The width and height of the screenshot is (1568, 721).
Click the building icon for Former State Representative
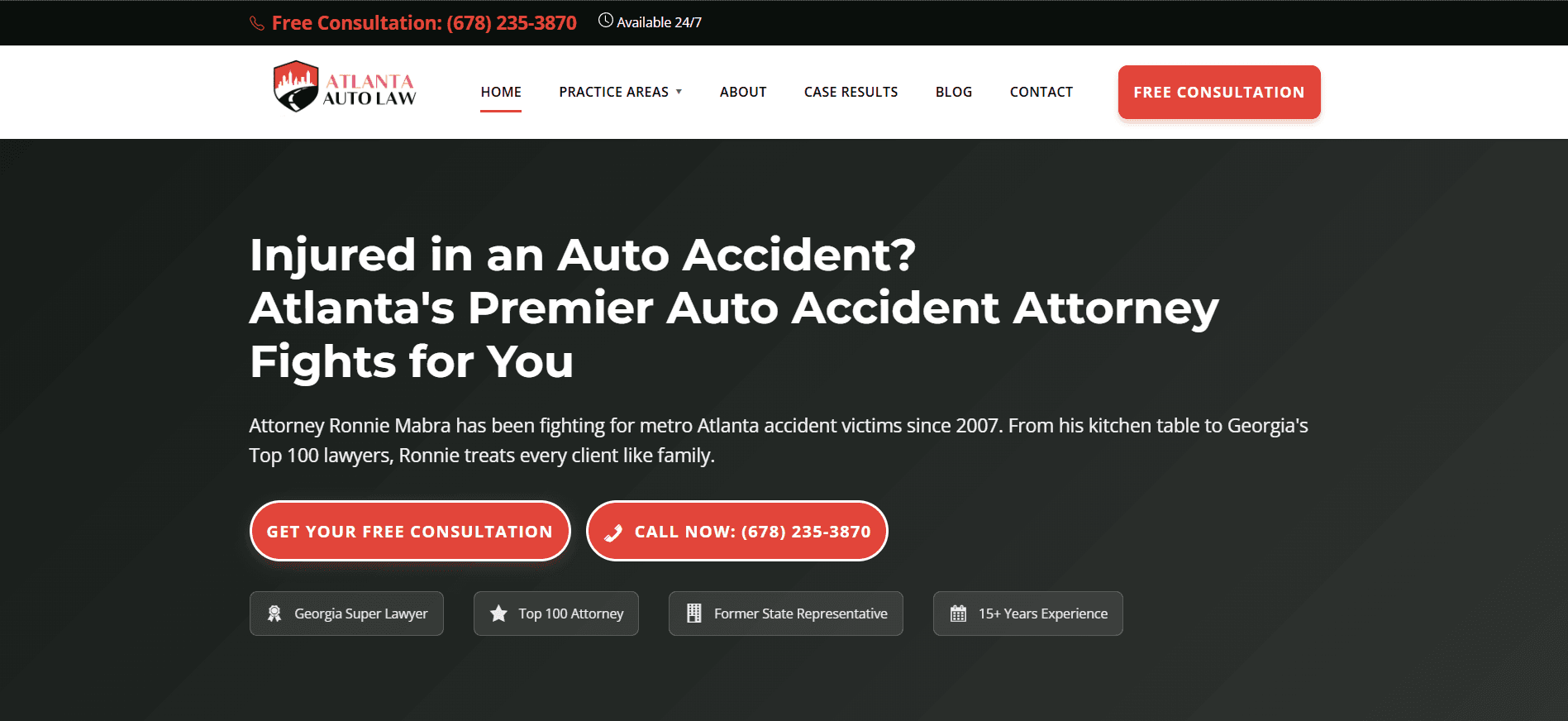(694, 614)
